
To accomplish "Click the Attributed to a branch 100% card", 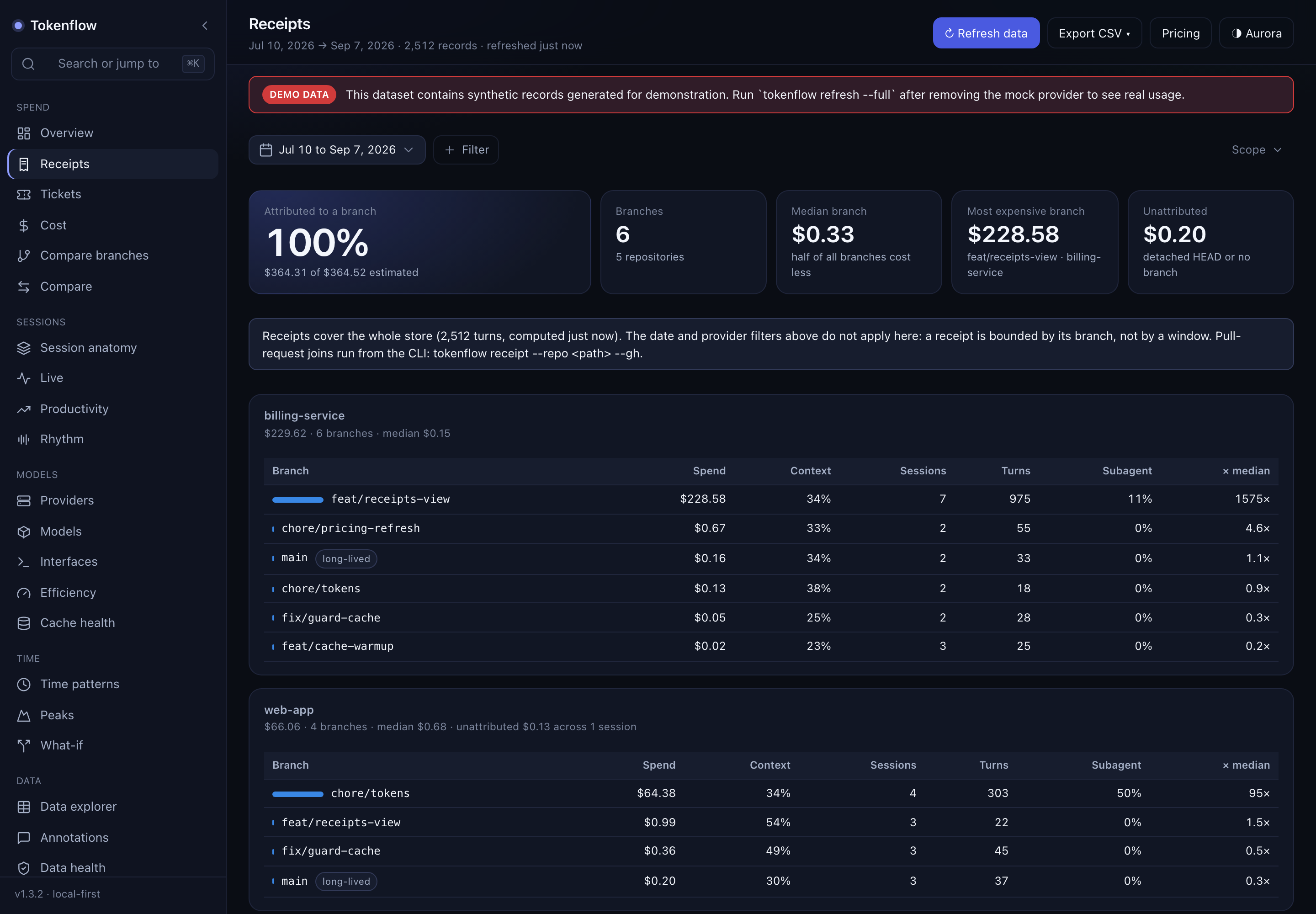I will [x=419, y=242].
